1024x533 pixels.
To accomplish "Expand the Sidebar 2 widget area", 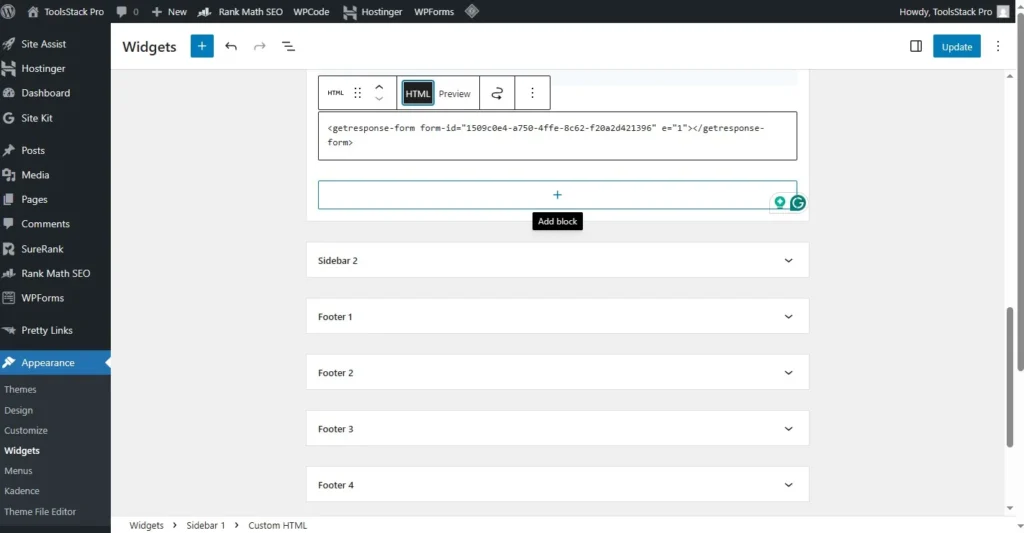I will [557, 260].
